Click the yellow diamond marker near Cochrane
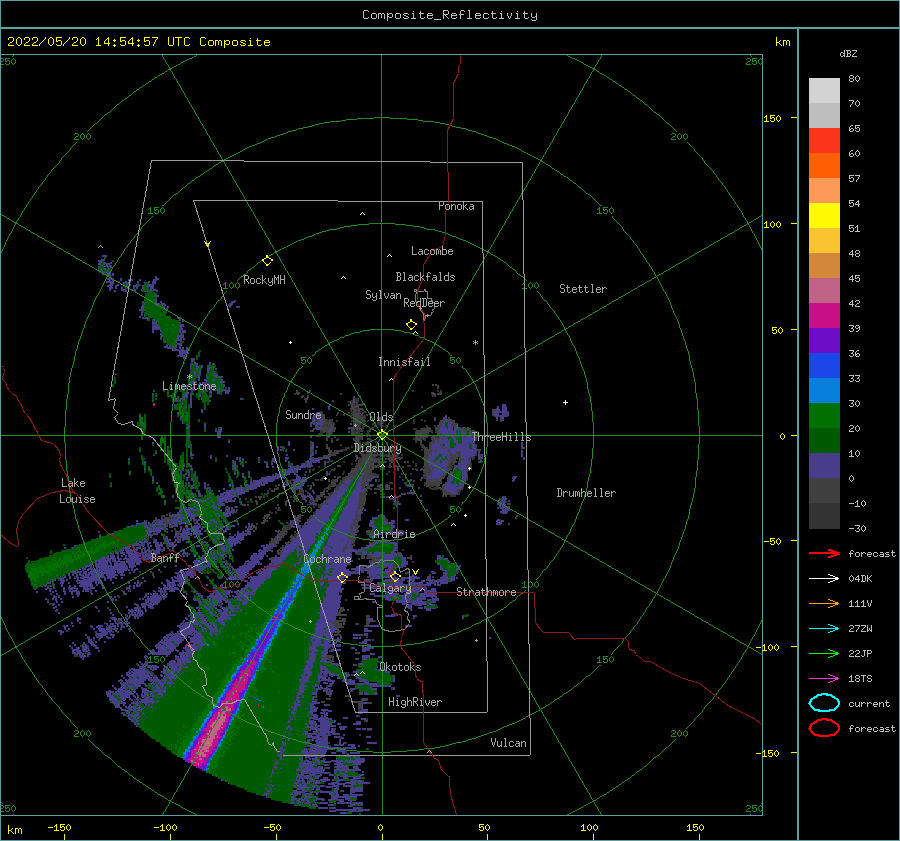Screen dimensions: 900x841 click(343, 577)
